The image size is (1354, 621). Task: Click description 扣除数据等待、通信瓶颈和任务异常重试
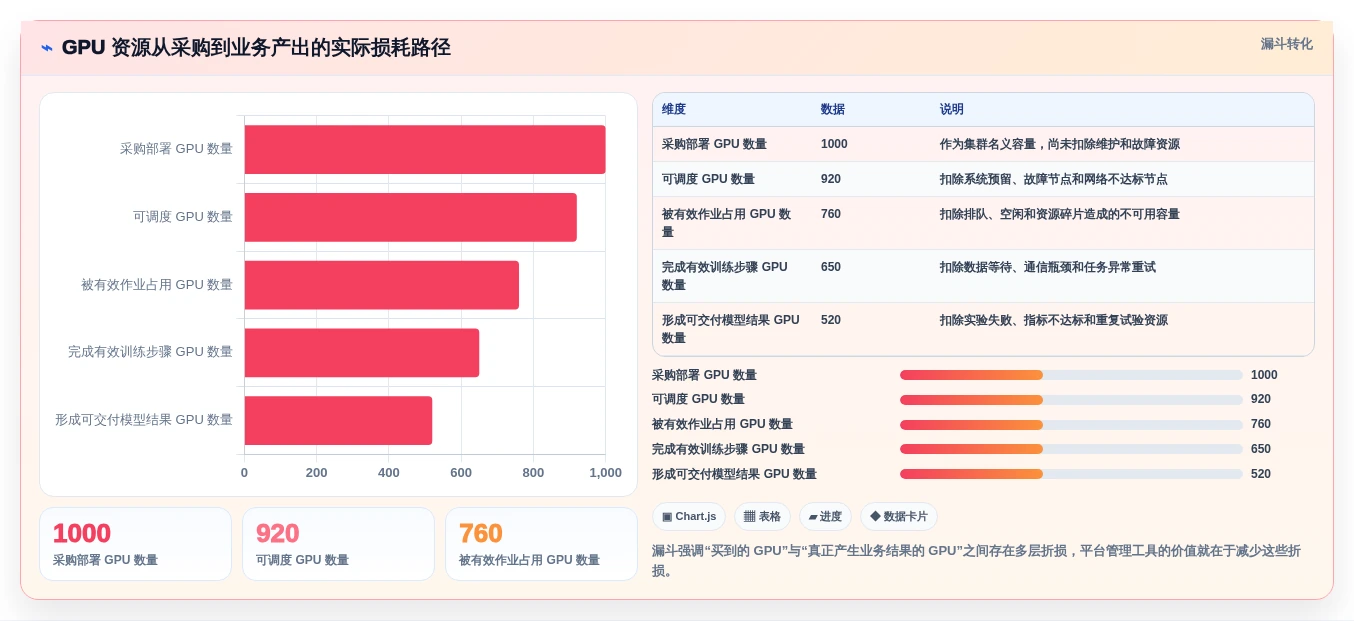[1048, 267]
